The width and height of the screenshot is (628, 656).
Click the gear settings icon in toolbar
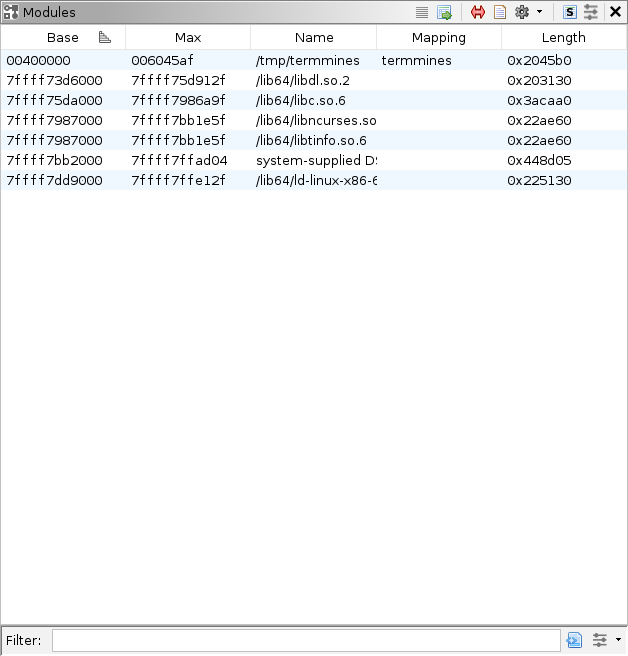[x=521, y=12]
